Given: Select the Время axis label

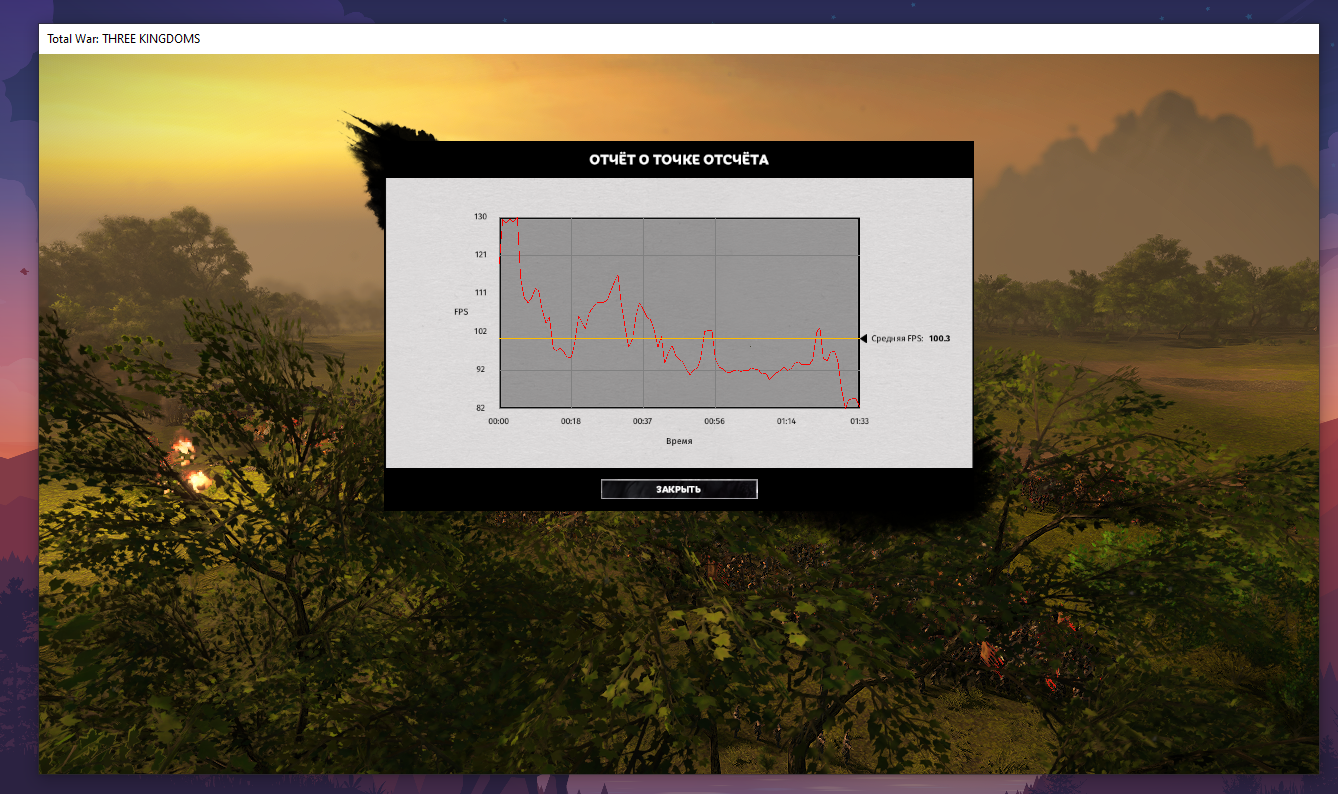Looking at the screenshot, I should (679, 441).
